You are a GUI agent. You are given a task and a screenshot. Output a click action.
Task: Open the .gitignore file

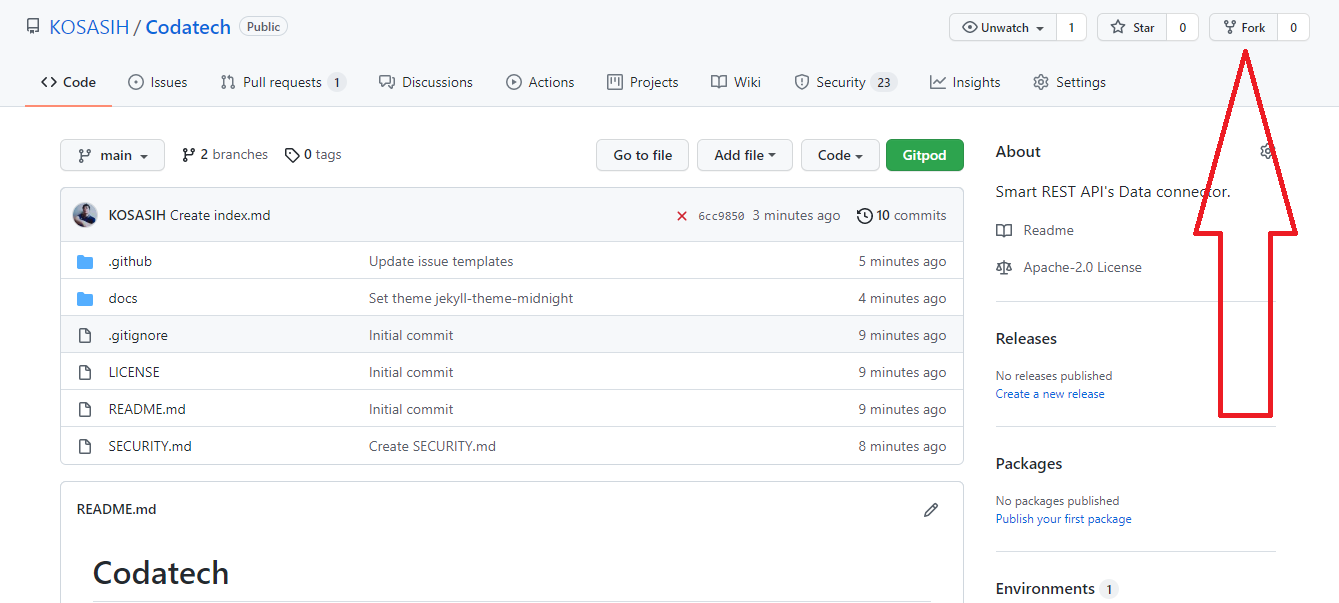tap(138, 335)
